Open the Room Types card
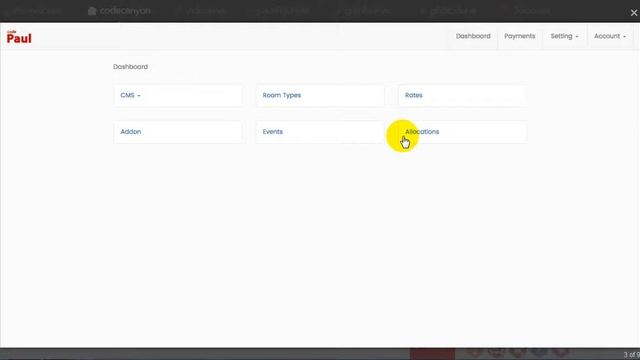 pyautogui.click(x=320, y=96)
